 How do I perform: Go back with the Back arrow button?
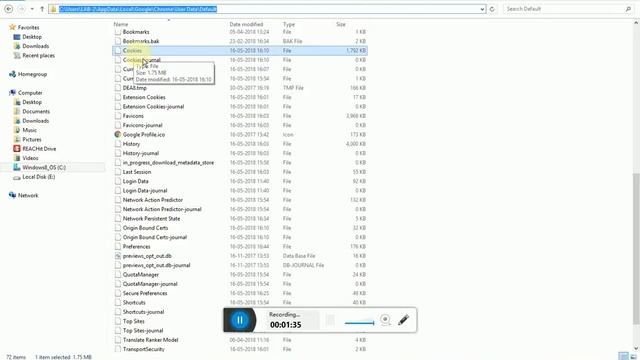[9, 9]
